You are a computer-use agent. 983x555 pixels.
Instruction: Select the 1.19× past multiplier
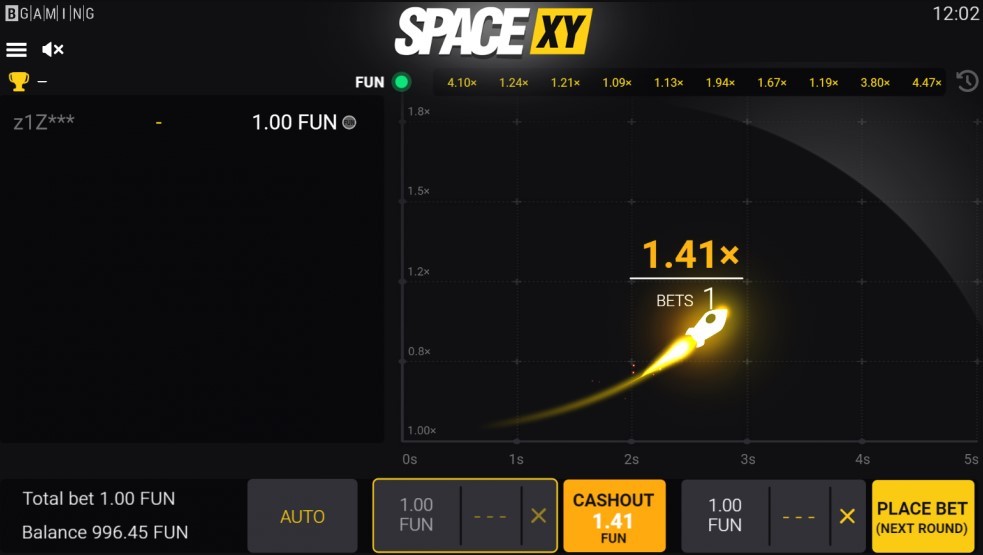point(823,83)
